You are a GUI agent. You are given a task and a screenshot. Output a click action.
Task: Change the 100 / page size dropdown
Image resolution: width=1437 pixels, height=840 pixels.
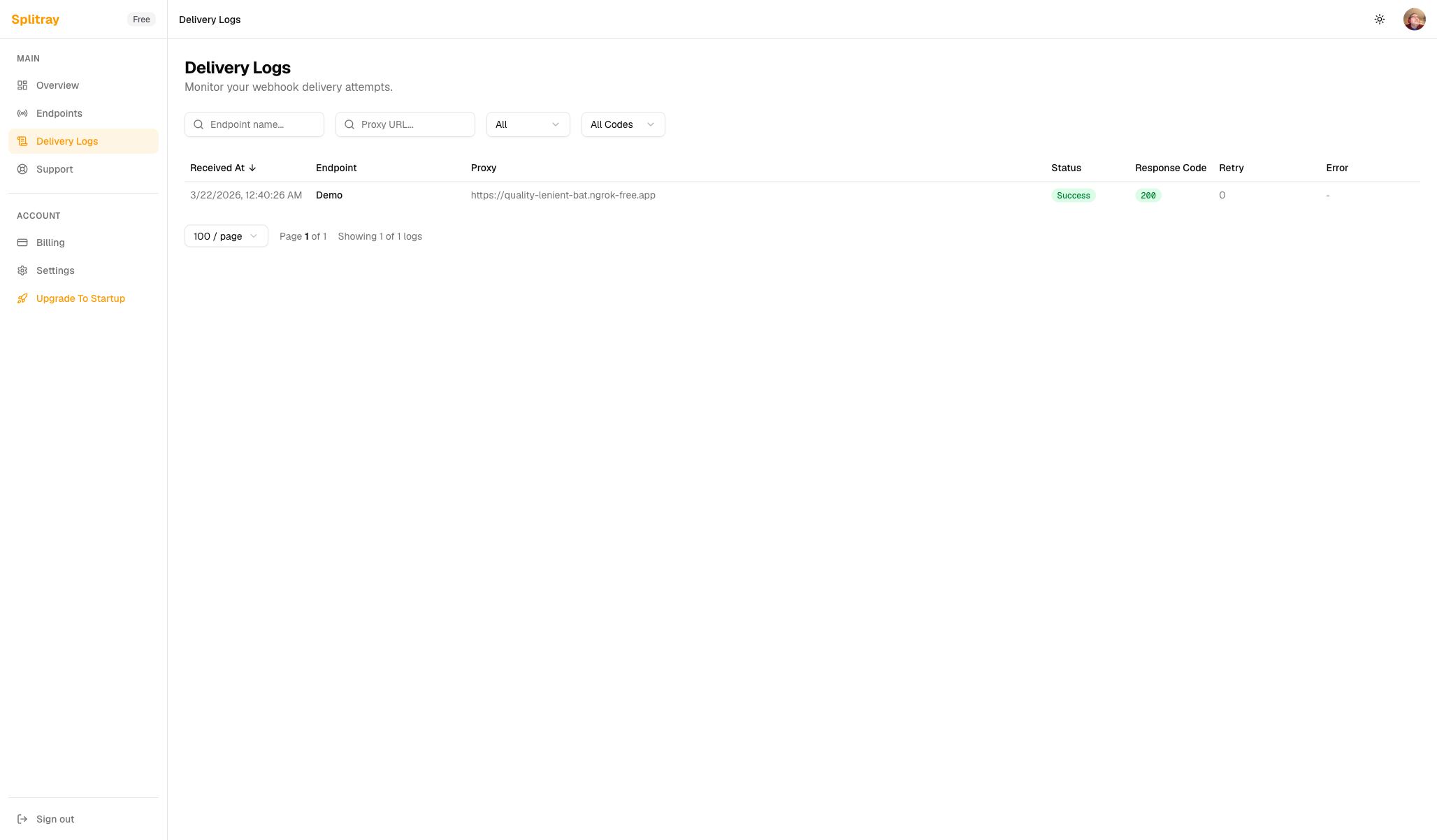(x=226, y=236)
